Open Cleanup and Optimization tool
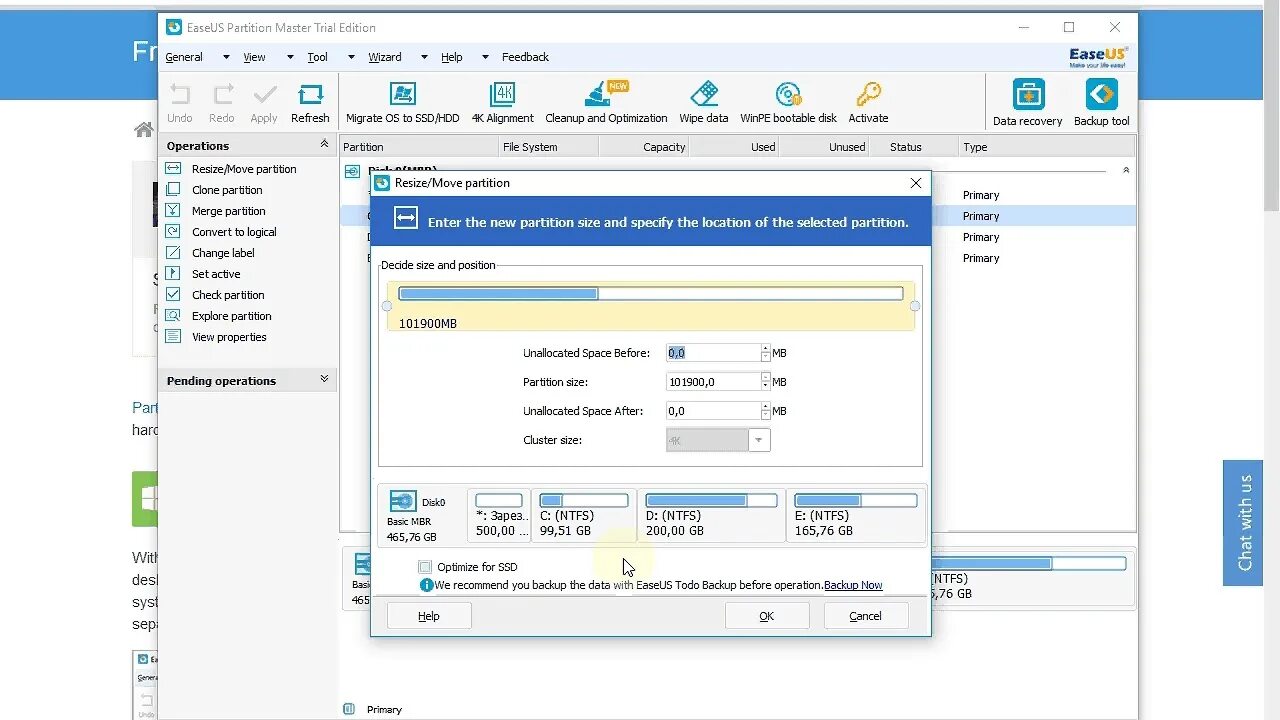The width and height of the screenshot is (1280, 720). tap(606, 103)
